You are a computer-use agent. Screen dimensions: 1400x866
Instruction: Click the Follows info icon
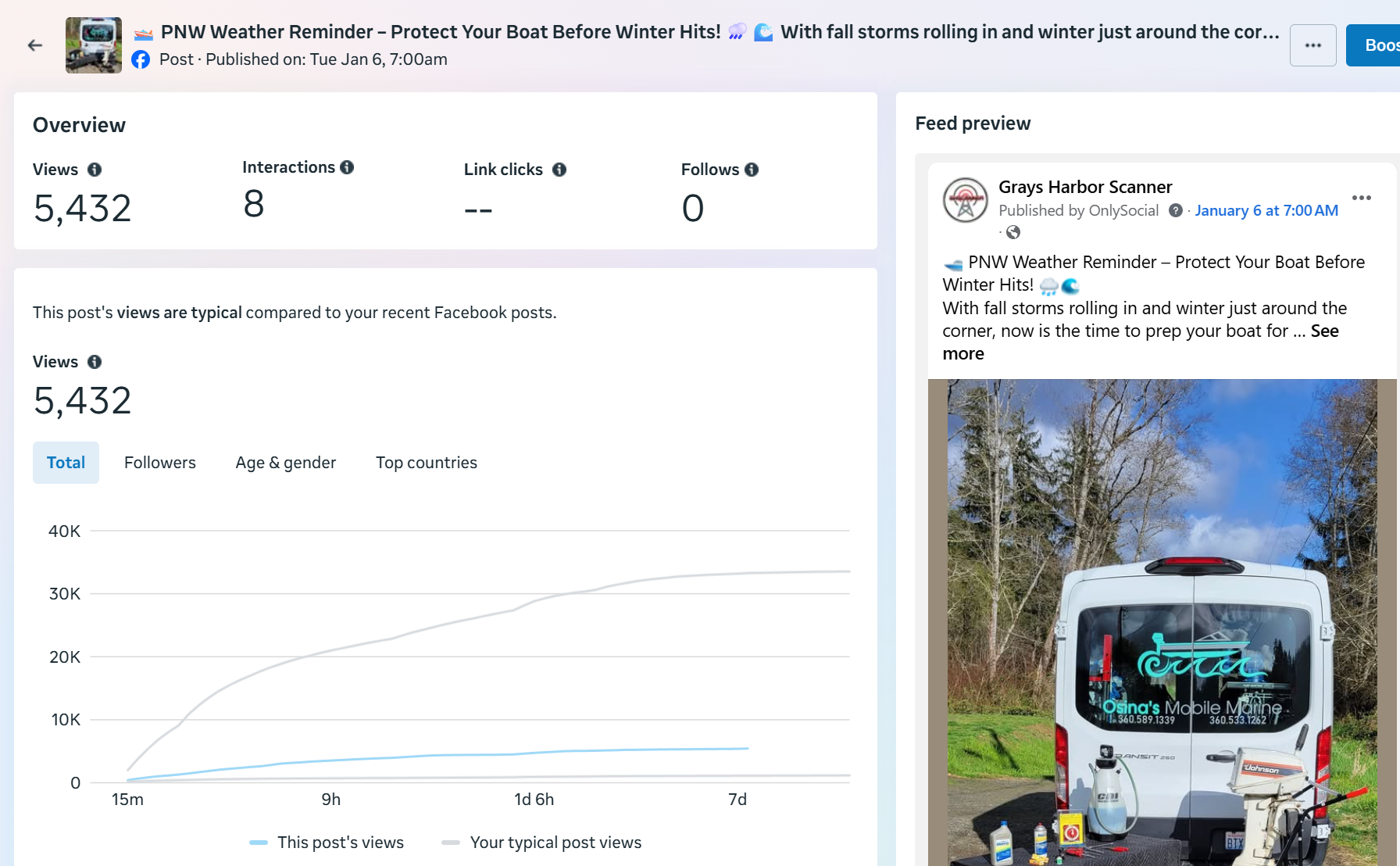pos(752,170)
